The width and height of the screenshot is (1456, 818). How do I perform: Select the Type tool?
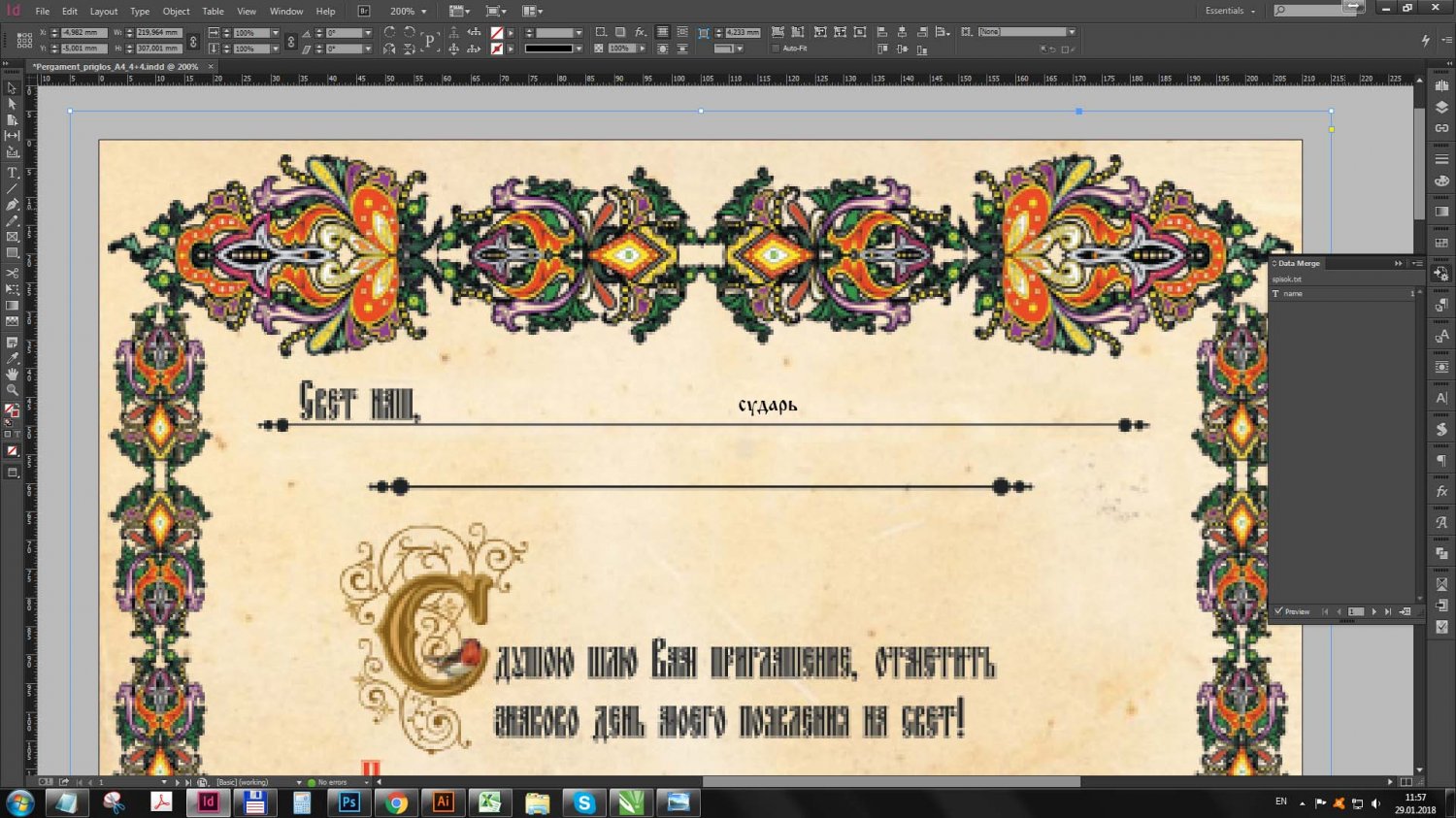13,173
